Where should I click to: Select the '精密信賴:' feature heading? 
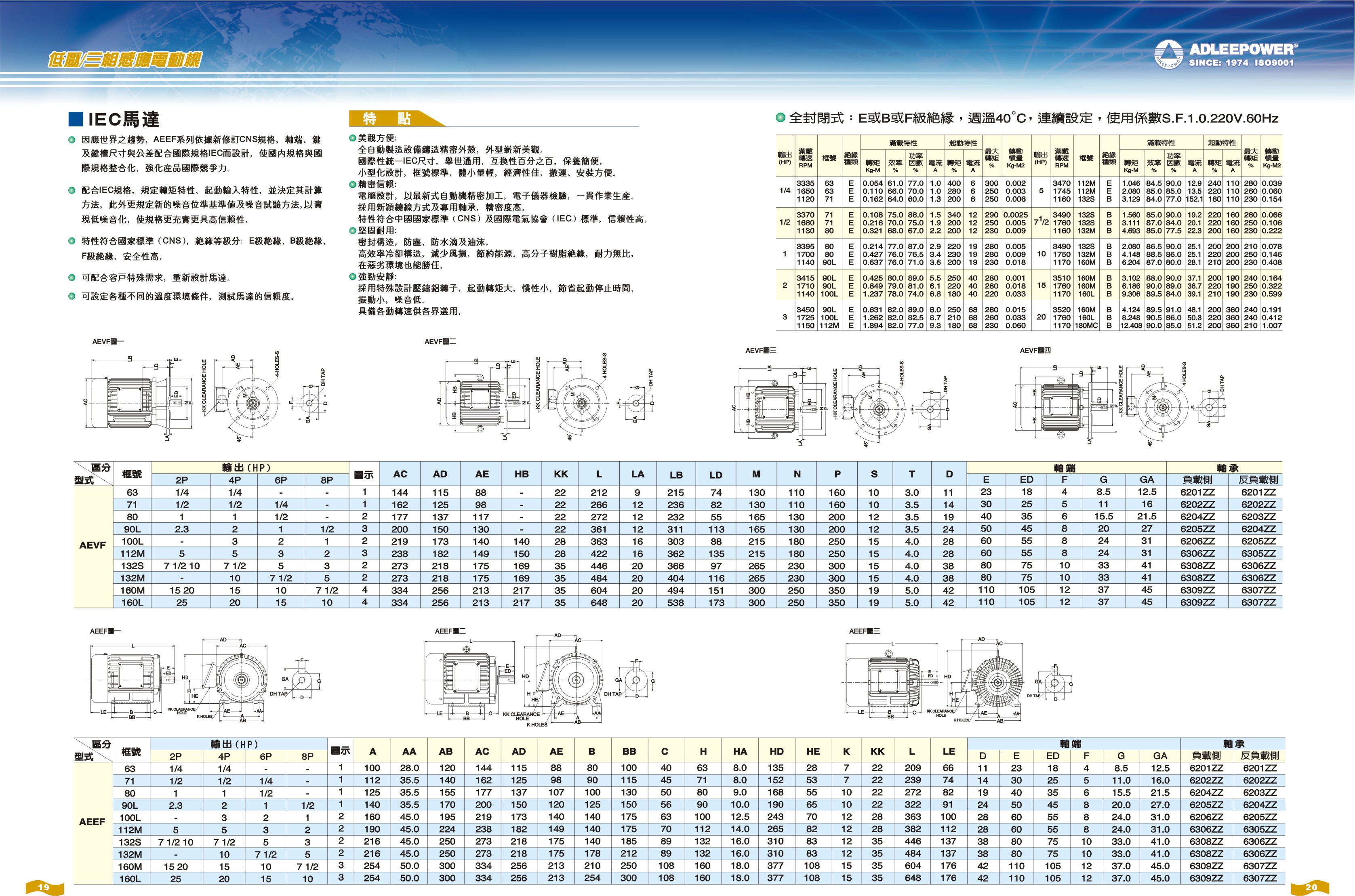(x=377, y=184)
